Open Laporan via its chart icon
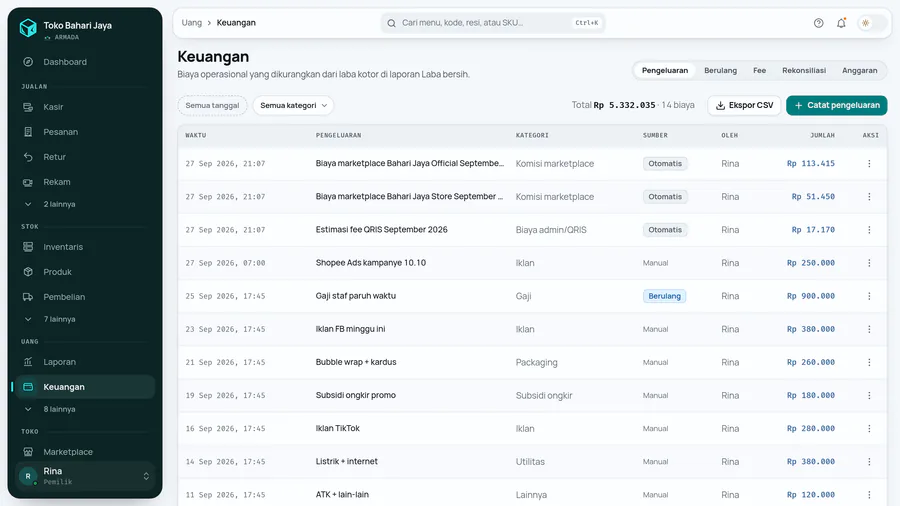This screenshot has width=900, height=506. [x=28, y=362]
